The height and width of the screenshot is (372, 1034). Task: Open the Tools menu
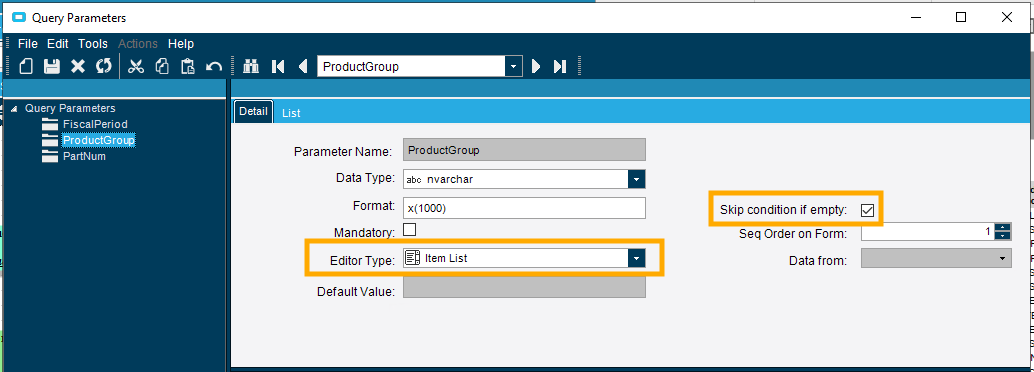coord(92,44)
